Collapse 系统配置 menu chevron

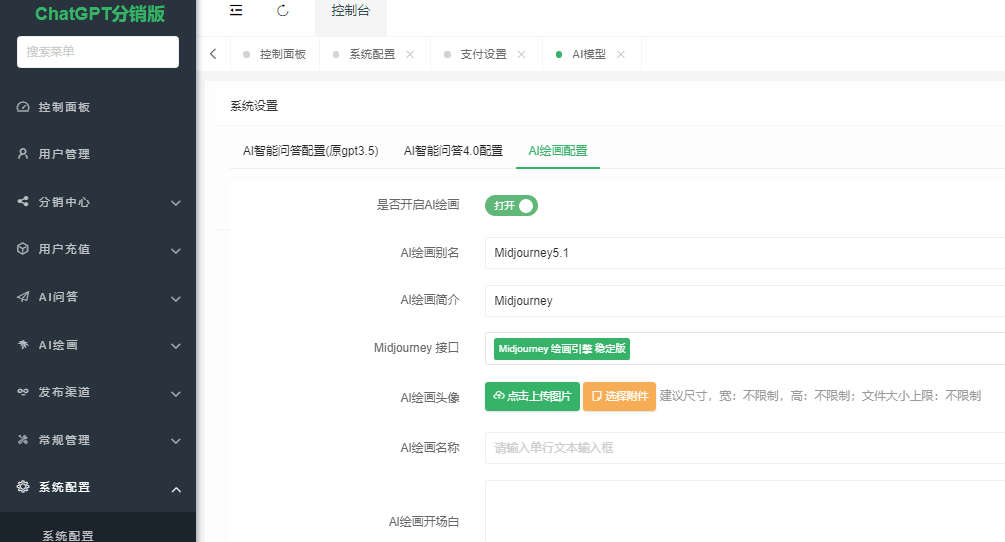[176, 489]
